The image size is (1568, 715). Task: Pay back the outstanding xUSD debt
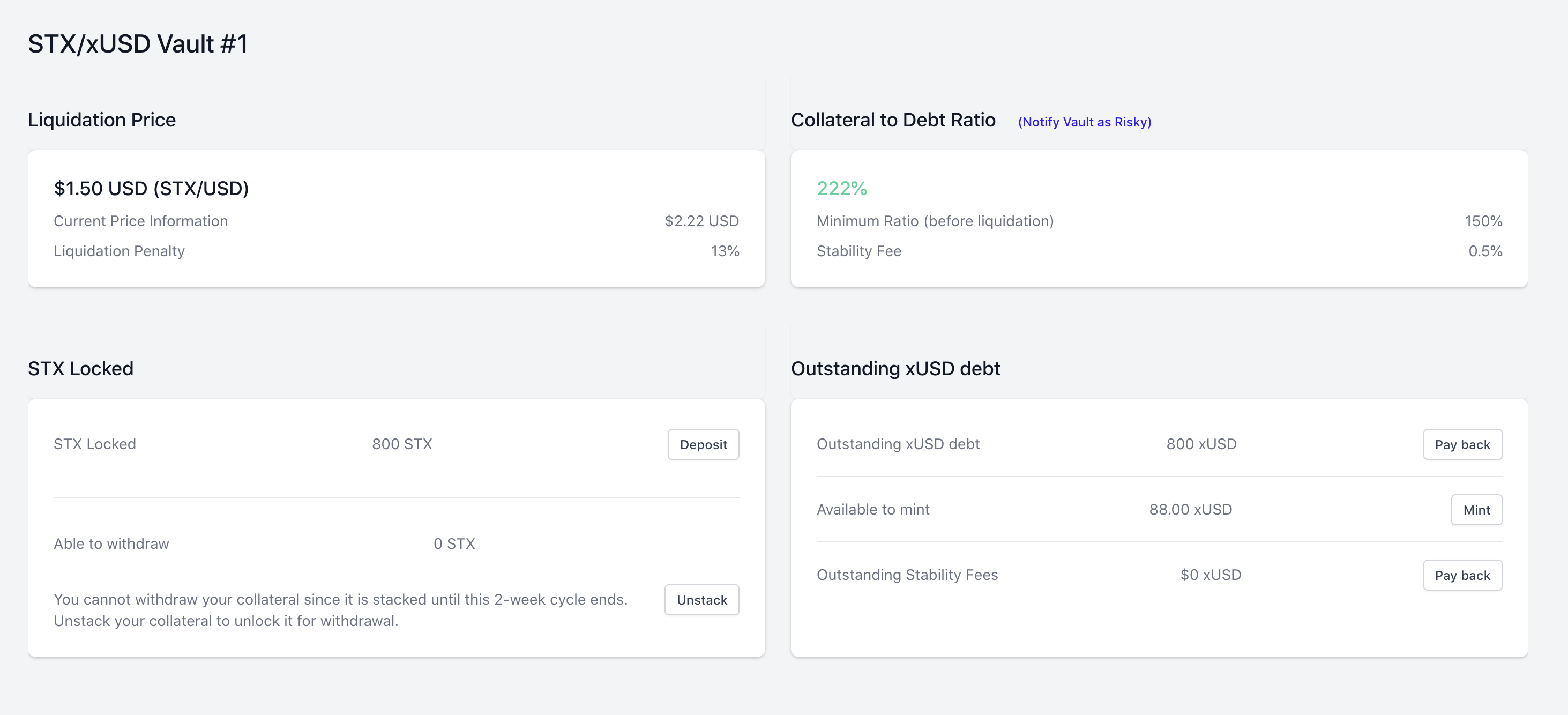1462,444
